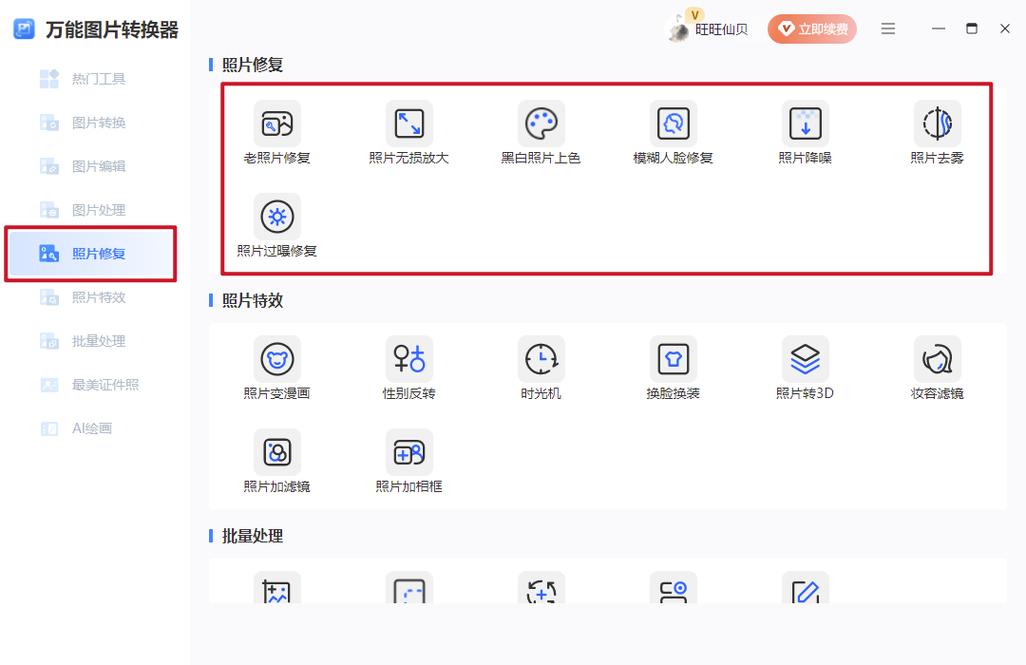The width and height of the screenshot is (1026, 665).
Task: Click the 立即续费 renew subscription button
Action: 812,28
